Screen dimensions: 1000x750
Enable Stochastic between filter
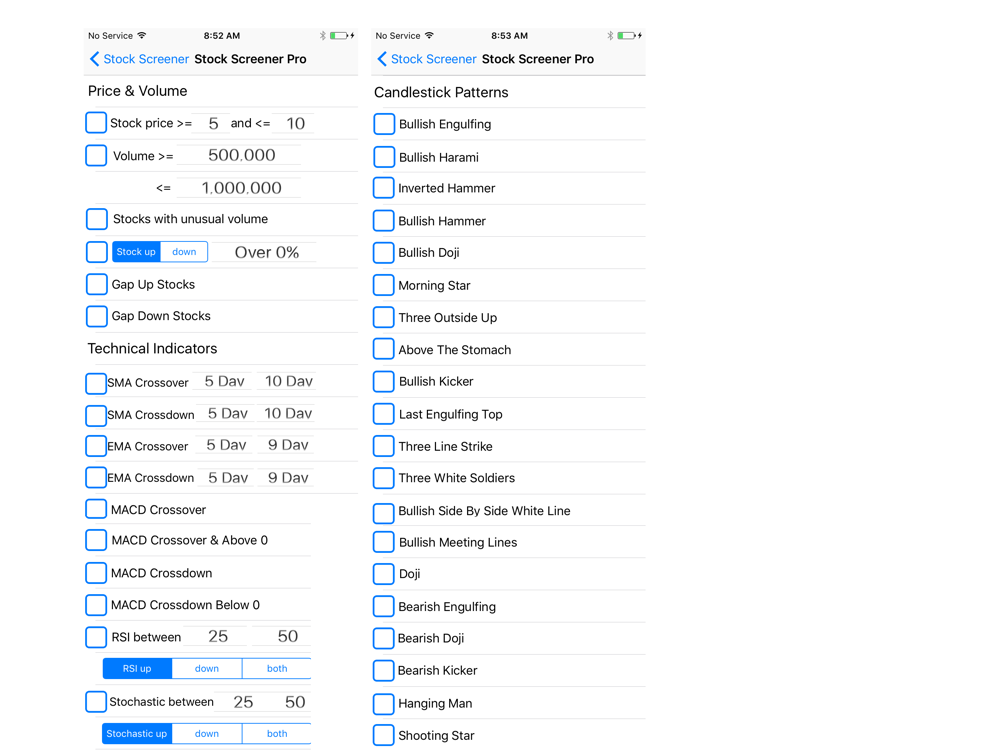coord(96,702)
